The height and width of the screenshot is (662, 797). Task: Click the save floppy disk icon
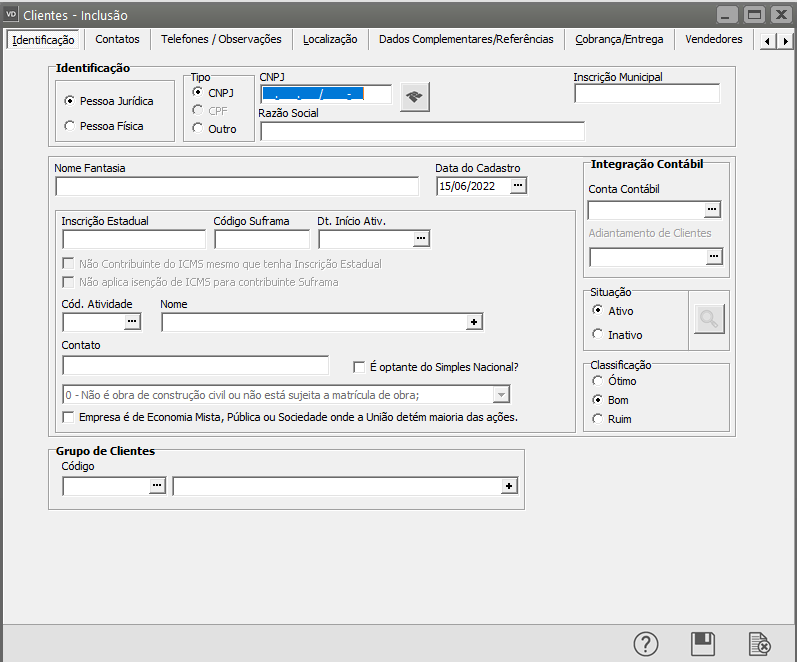tap(703, 643)
